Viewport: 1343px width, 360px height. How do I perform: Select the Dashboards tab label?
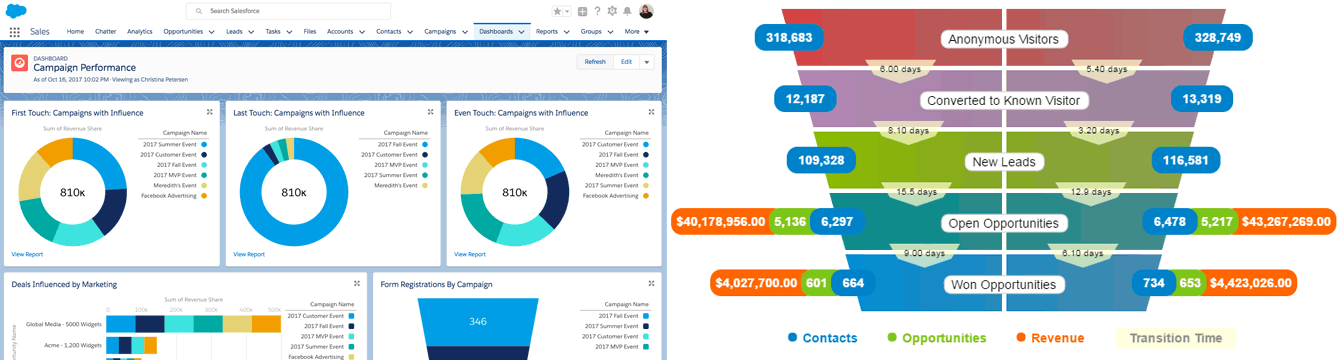(496, 32)
